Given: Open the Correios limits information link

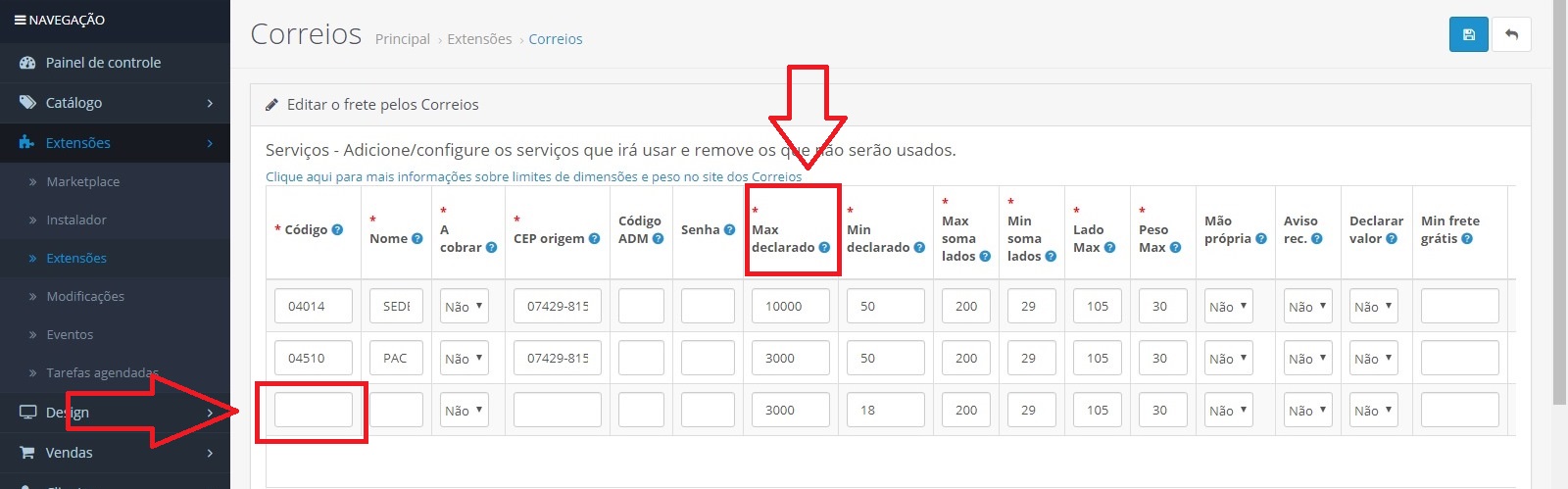Looking at the screenshot, I should coord(534,176).
